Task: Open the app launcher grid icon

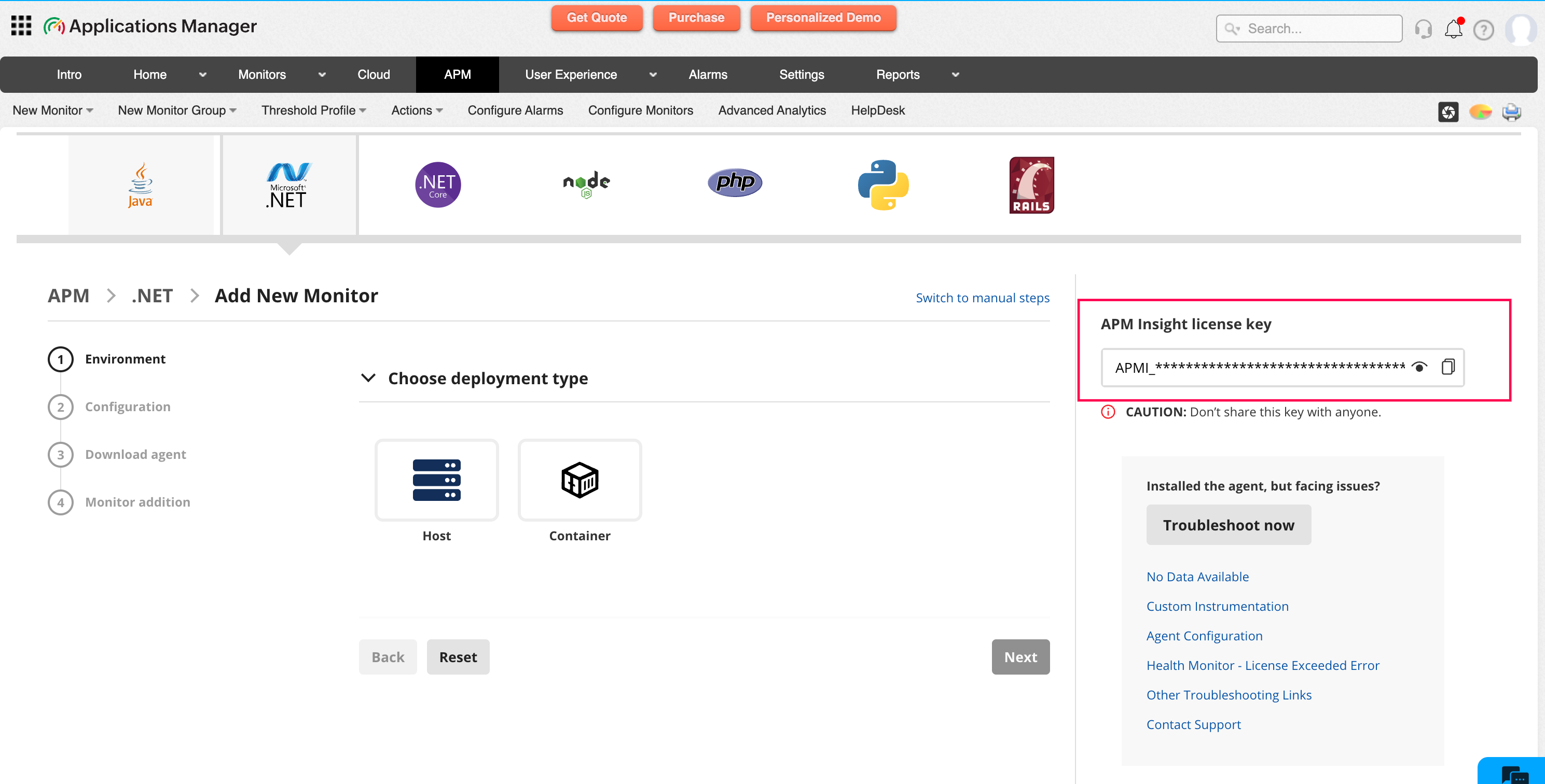Action: point(22,26)
